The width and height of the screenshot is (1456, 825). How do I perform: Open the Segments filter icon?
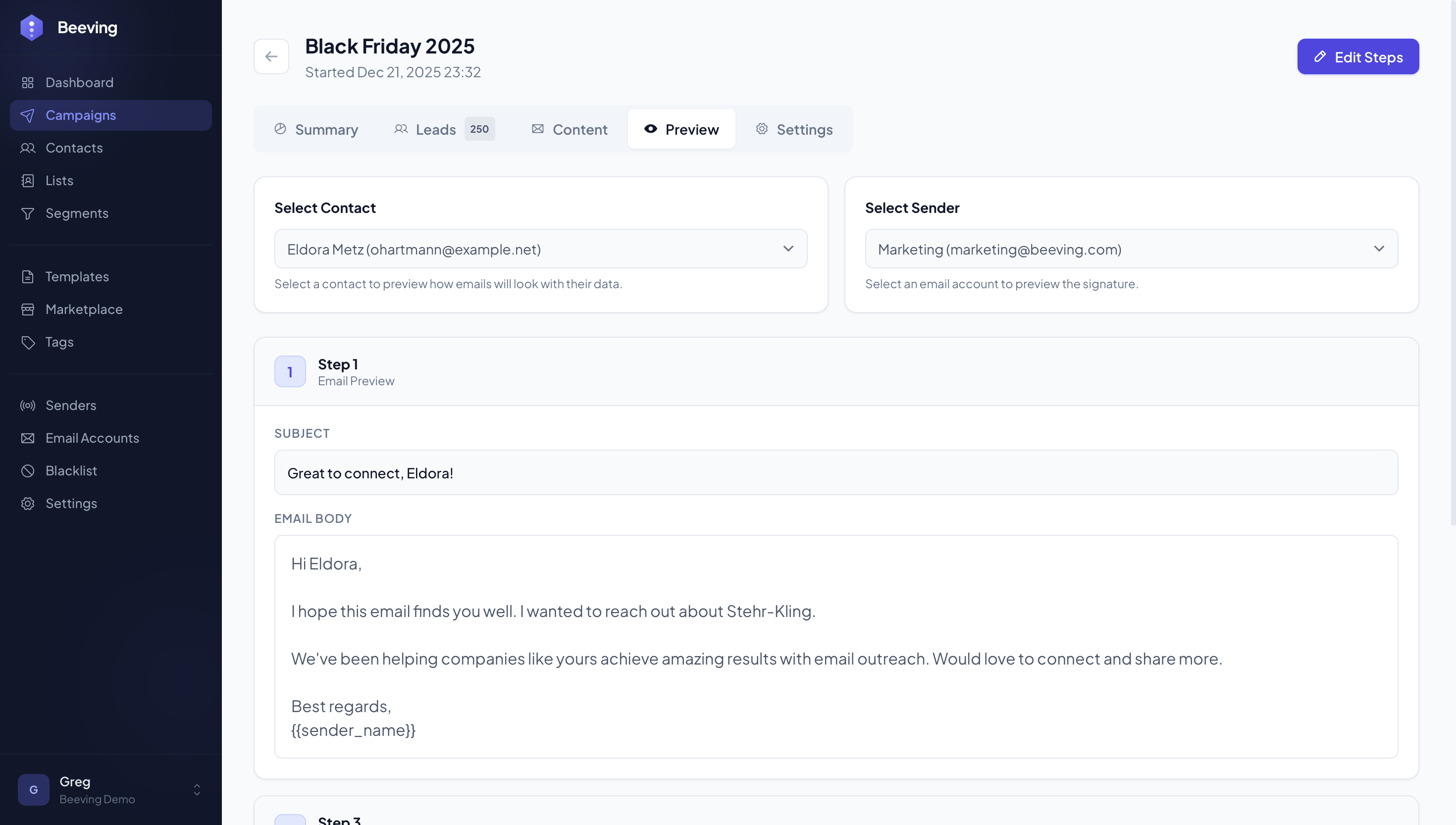click(28, 213)
